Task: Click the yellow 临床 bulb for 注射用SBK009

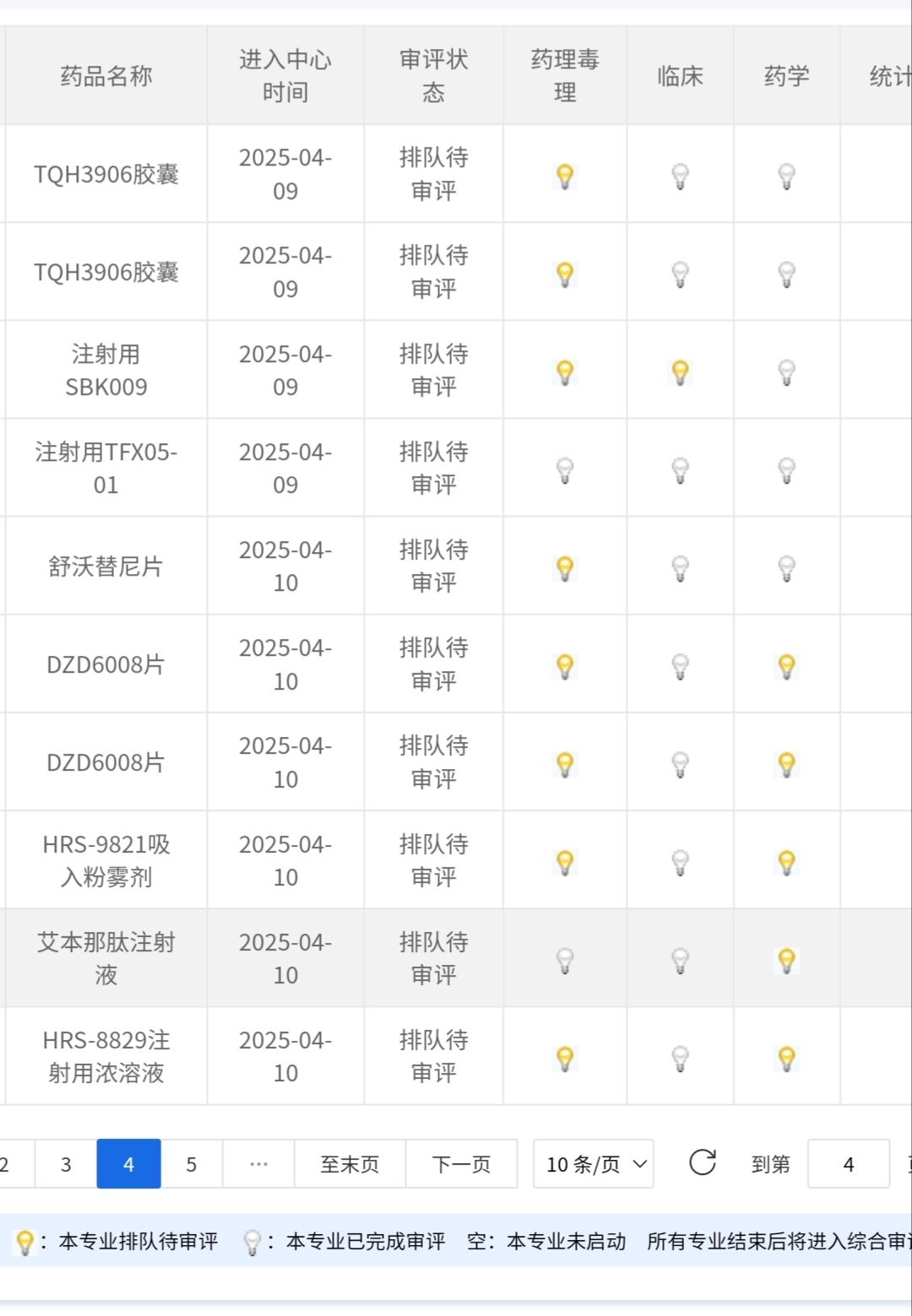Action: pos(680,371)
